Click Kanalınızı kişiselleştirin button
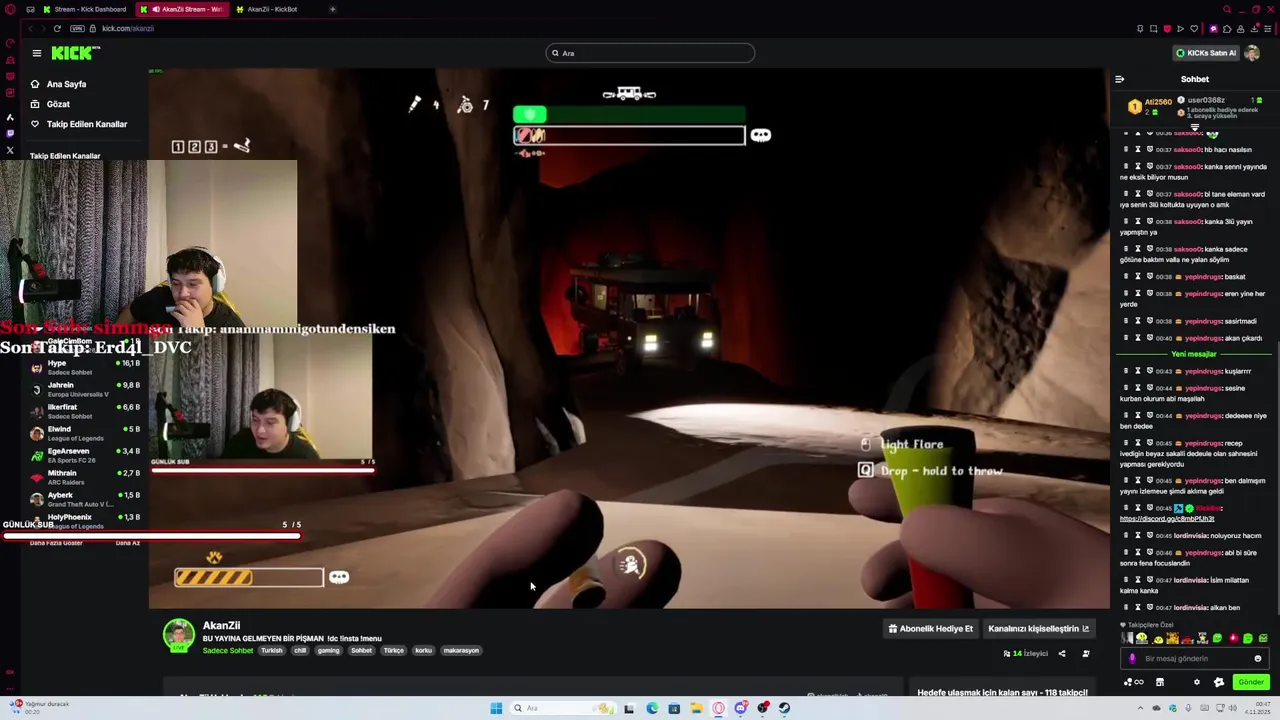 pyautogui.click(x=1038, y=629)
